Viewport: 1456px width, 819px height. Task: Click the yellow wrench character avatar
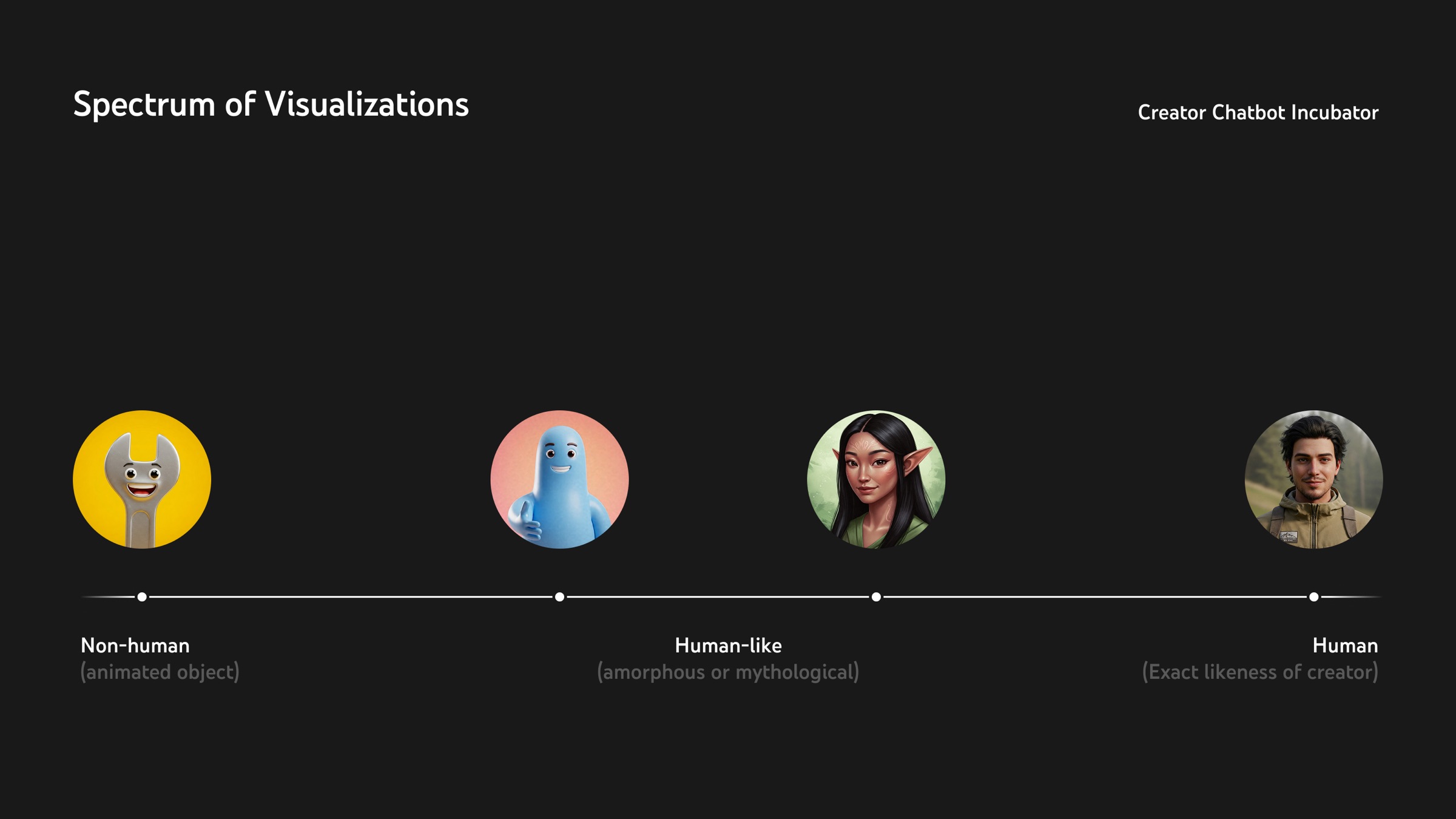coord(142,479)
